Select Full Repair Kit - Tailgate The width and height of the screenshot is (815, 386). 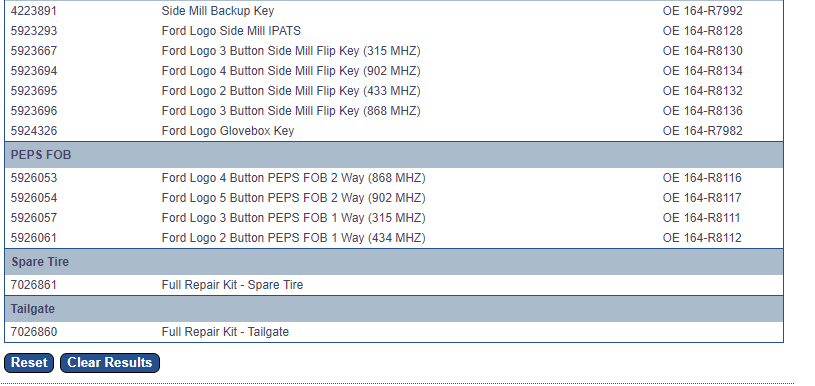(x=394, y=332)
